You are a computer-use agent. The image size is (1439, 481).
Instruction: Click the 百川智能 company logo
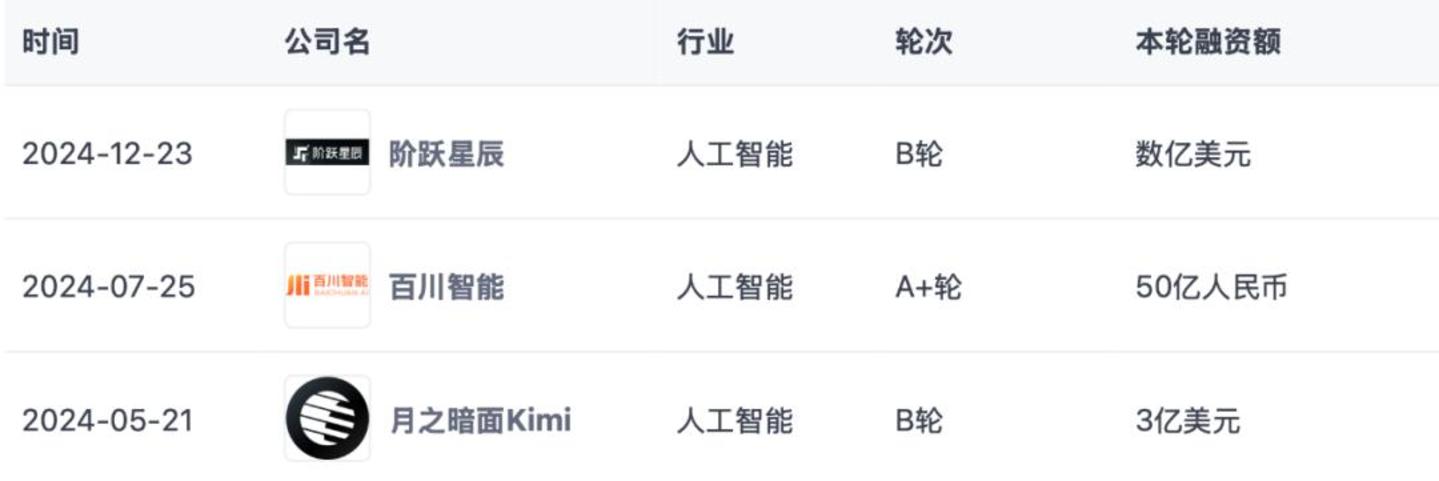(327, 286)
